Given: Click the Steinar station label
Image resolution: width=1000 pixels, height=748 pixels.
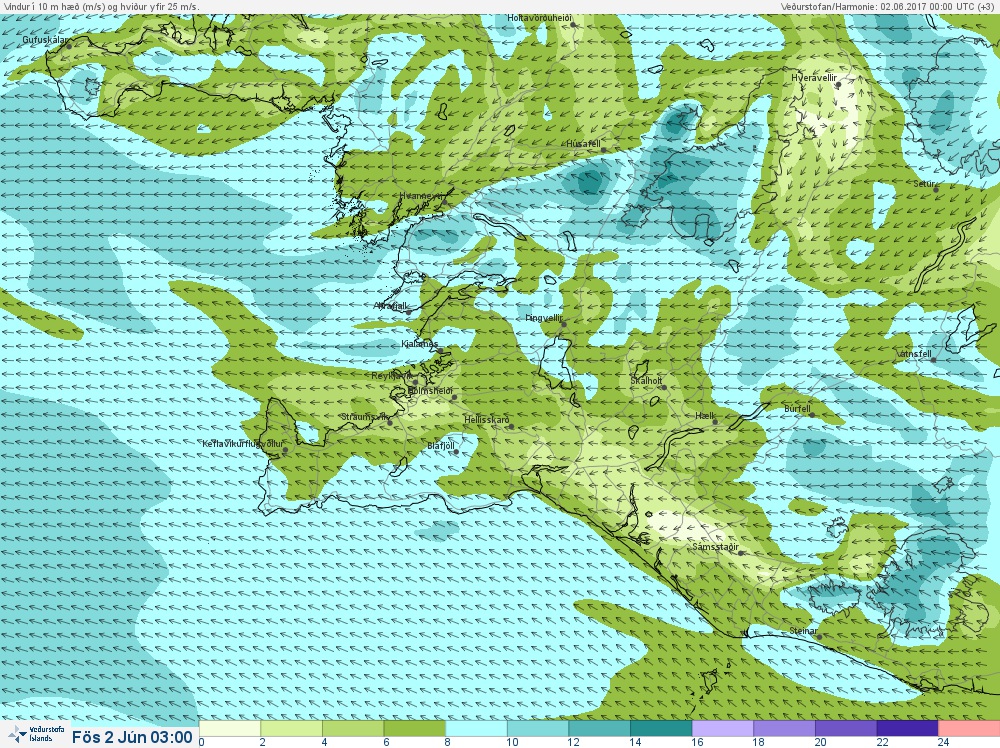Looking at the screenshot, I should (x=804, y=631).
